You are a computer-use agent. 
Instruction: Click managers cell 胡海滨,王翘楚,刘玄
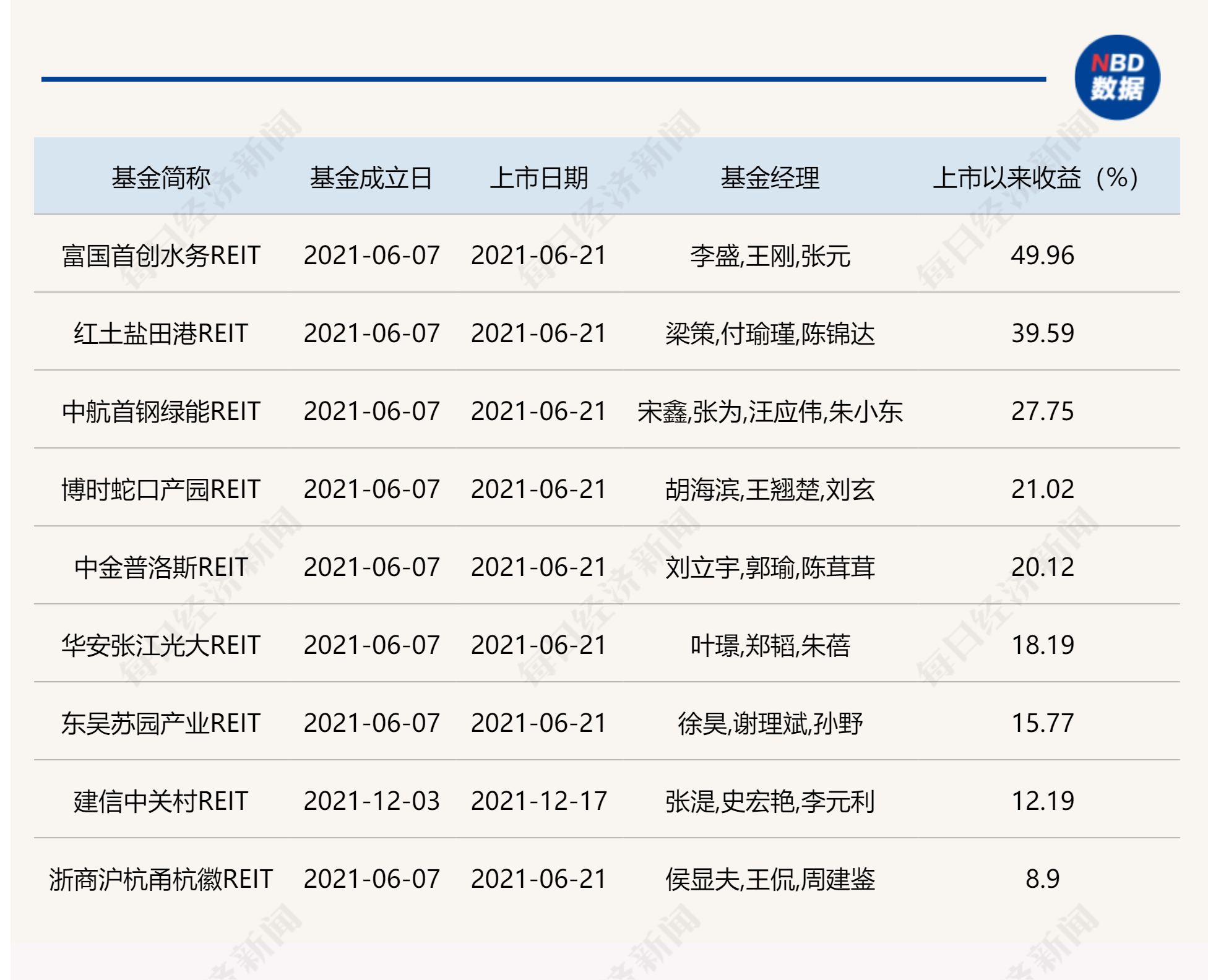[770, 489]
